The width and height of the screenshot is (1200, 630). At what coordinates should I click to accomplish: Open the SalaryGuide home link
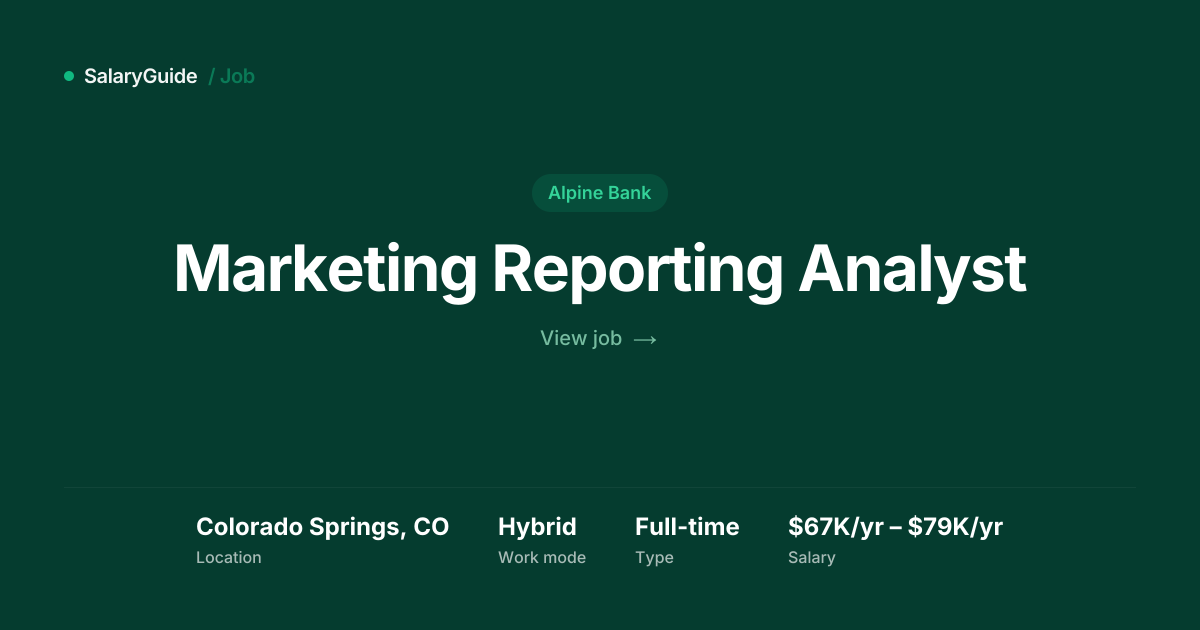tap(141, 76)
